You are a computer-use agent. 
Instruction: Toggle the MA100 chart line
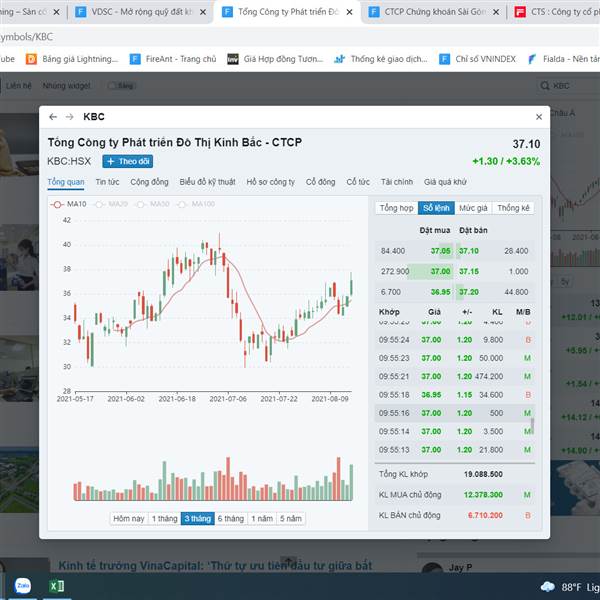coord(195,204)
